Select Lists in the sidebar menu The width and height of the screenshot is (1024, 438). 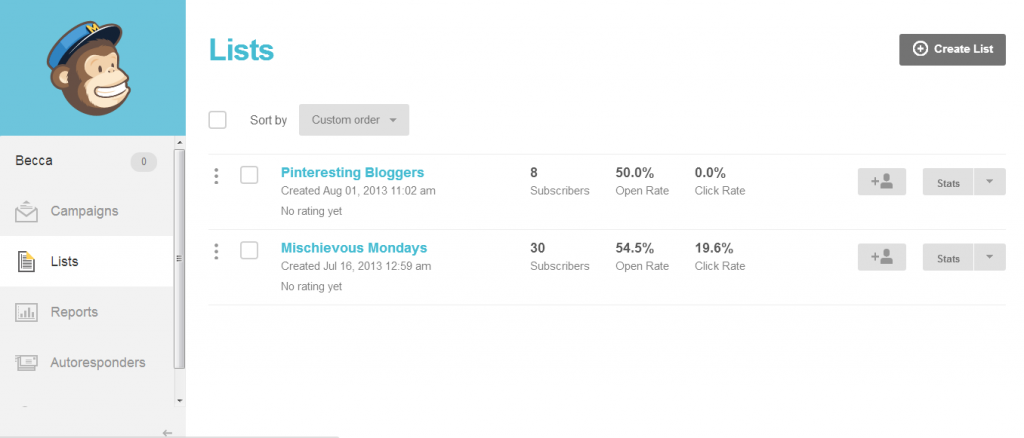86,261
